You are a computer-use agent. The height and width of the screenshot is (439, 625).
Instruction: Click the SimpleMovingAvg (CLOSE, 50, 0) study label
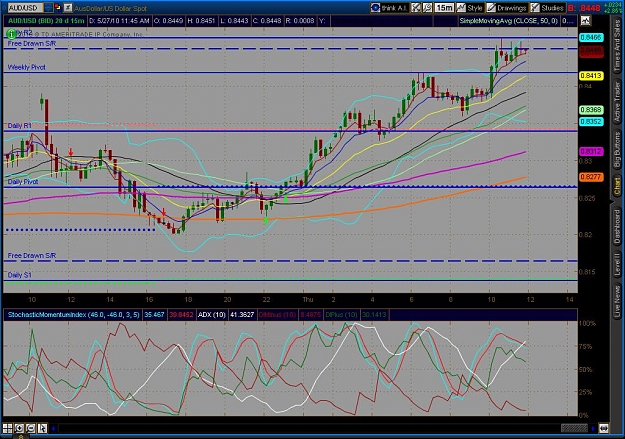coord(509,21)
